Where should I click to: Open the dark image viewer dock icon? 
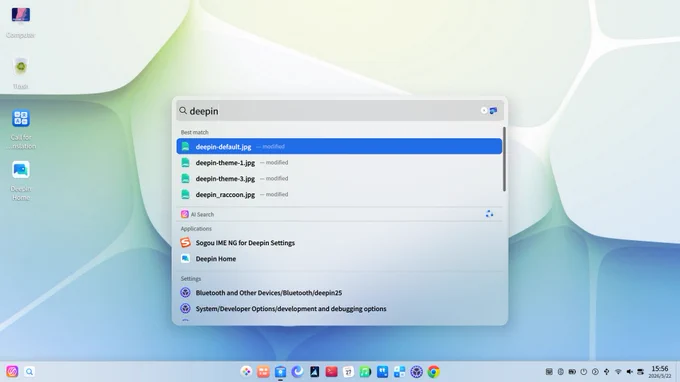pyautogui.click(x=314, y=372)
